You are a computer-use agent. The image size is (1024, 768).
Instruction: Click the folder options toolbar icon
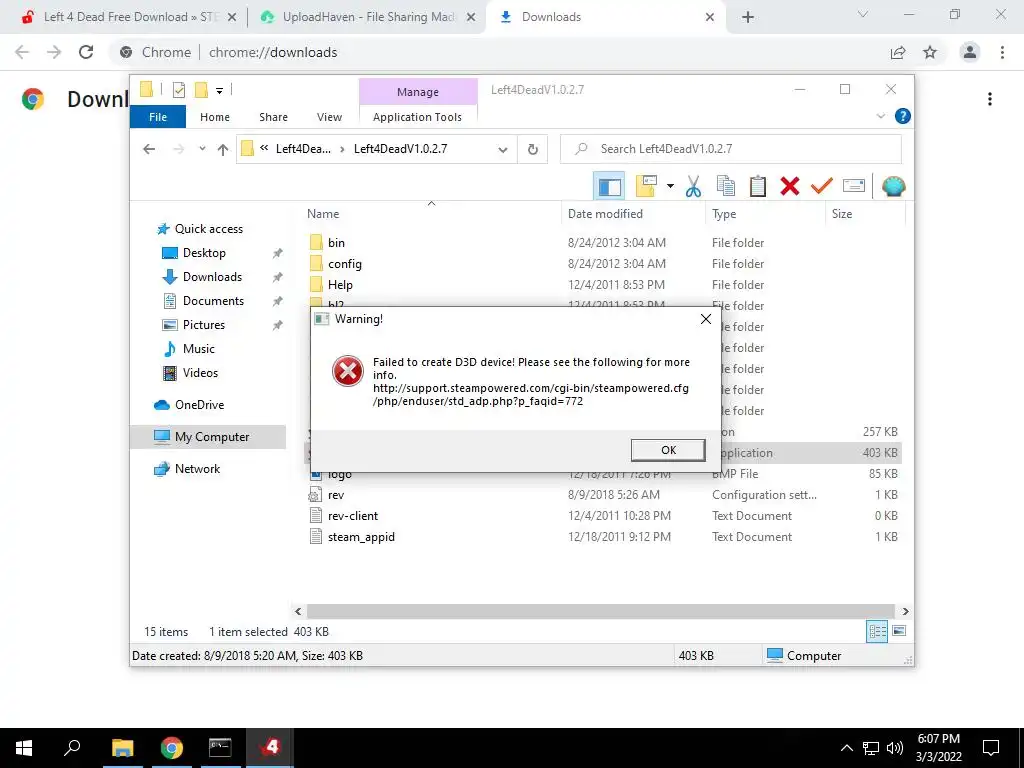645,186
